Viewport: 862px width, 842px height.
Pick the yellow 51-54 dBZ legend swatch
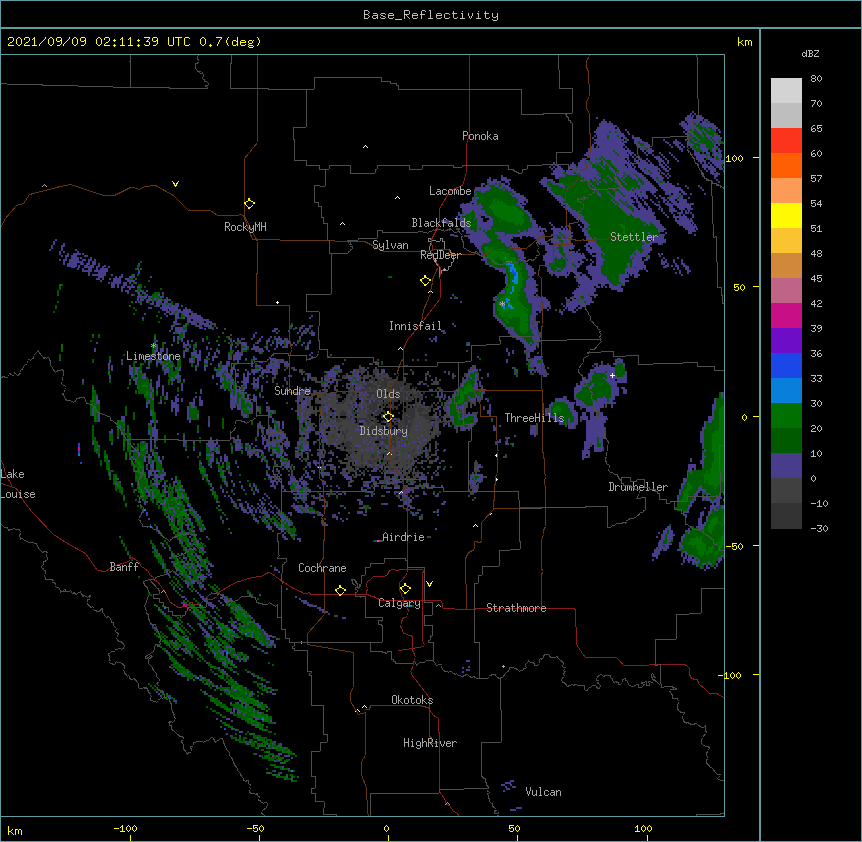tap(786, 215)
